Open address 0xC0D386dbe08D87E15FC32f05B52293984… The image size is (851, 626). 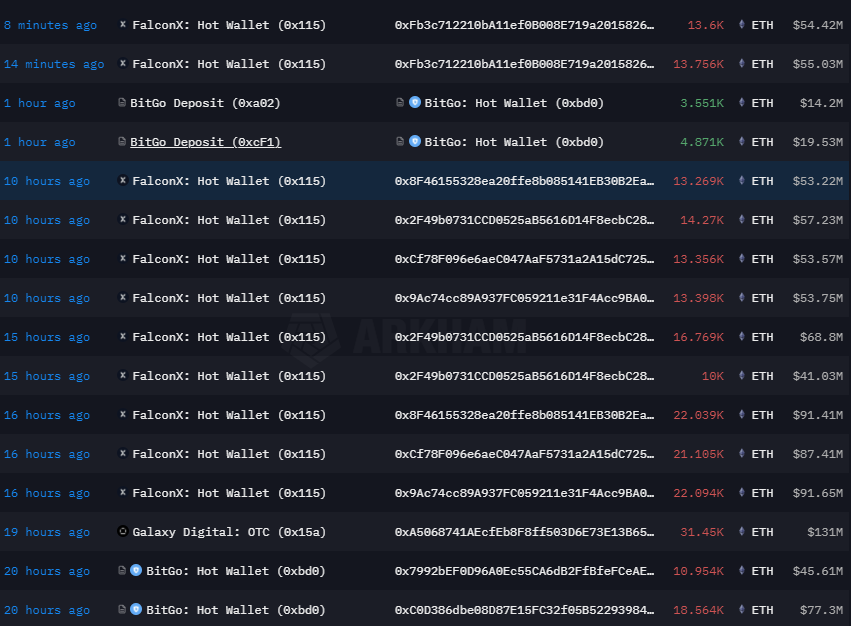pyautogui.click(x=524, y=610)
